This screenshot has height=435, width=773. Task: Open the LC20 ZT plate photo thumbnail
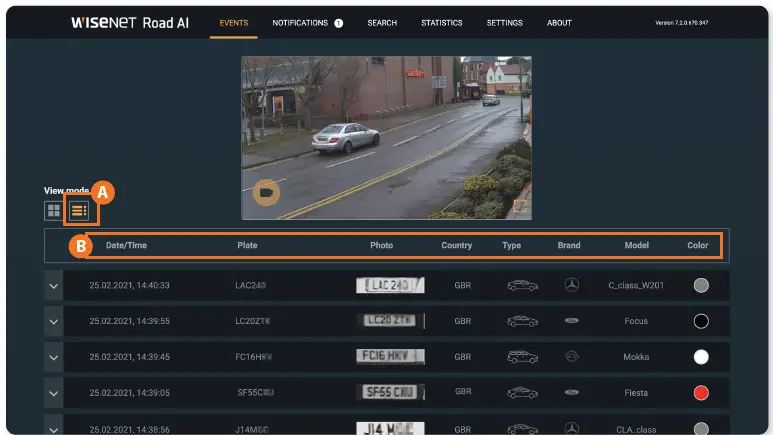[x=390, y=321]
